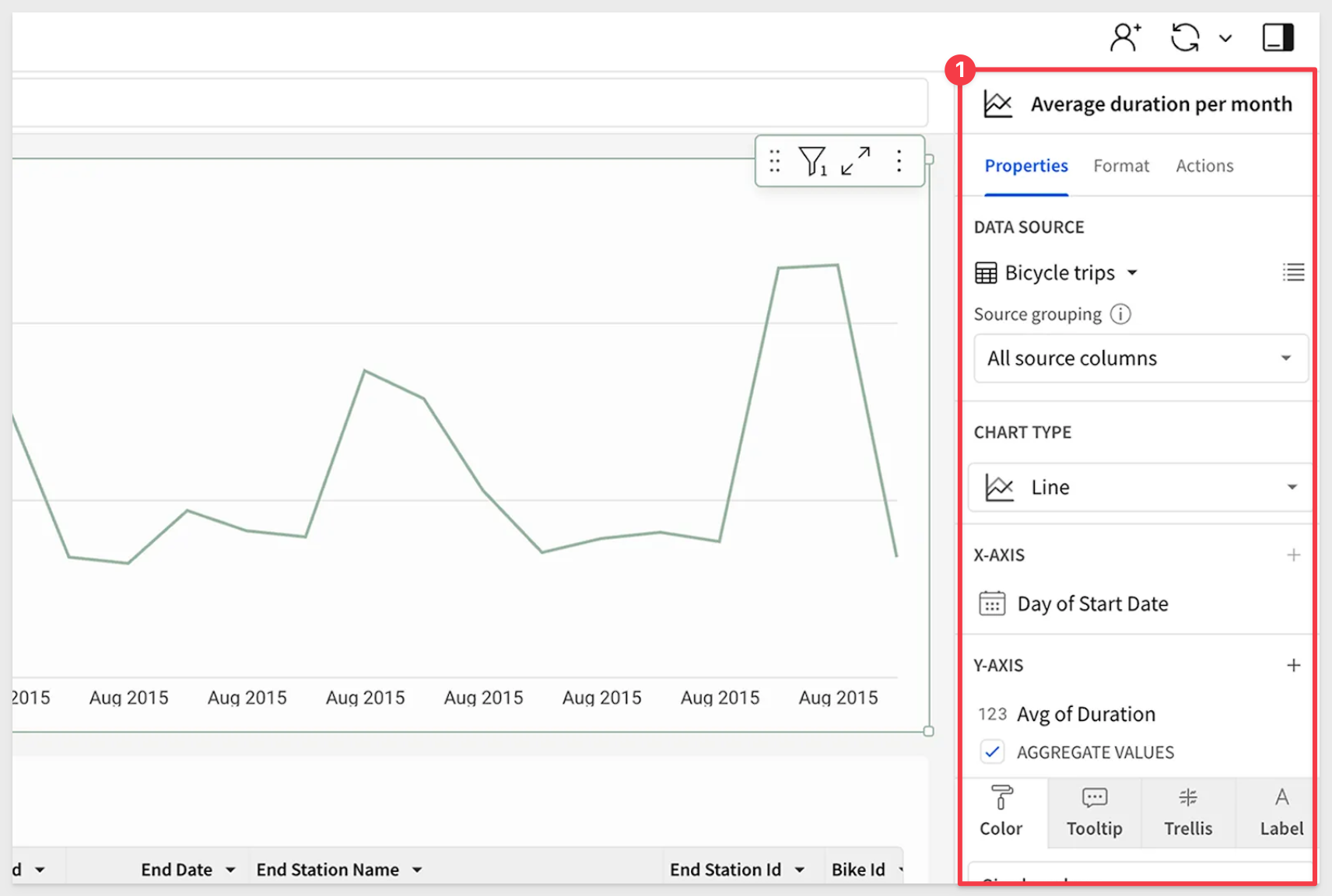Open the End Date column menu
This screenshot has height=896, width=1332.
(x=230, y=870)
